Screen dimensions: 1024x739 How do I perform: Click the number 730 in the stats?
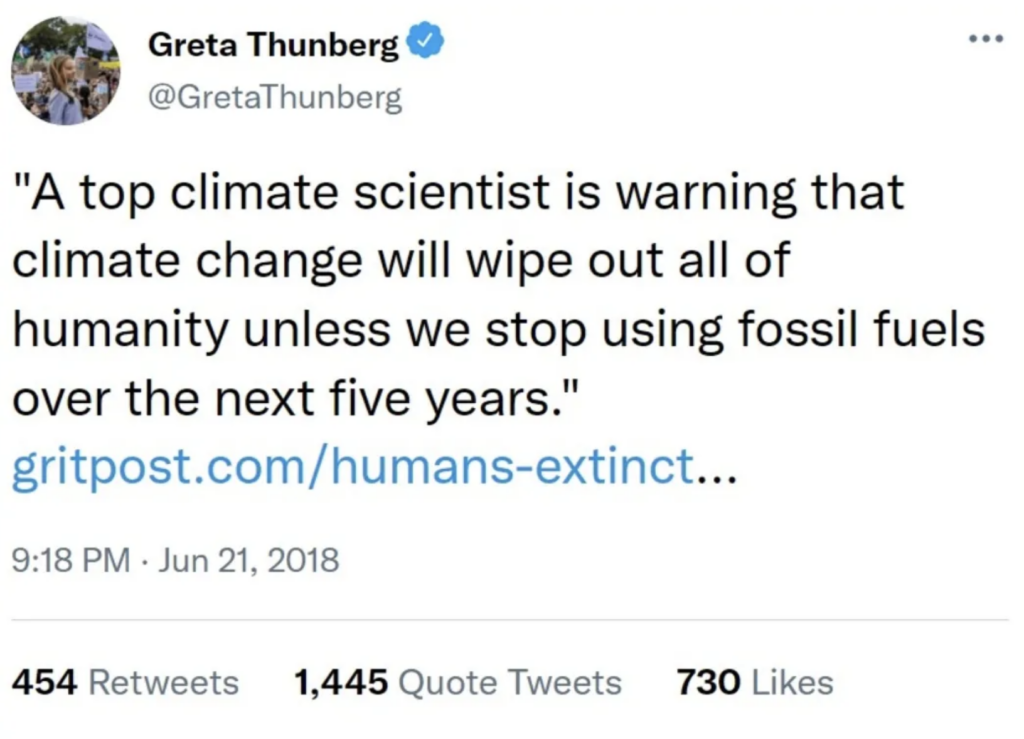coord(708,683)
